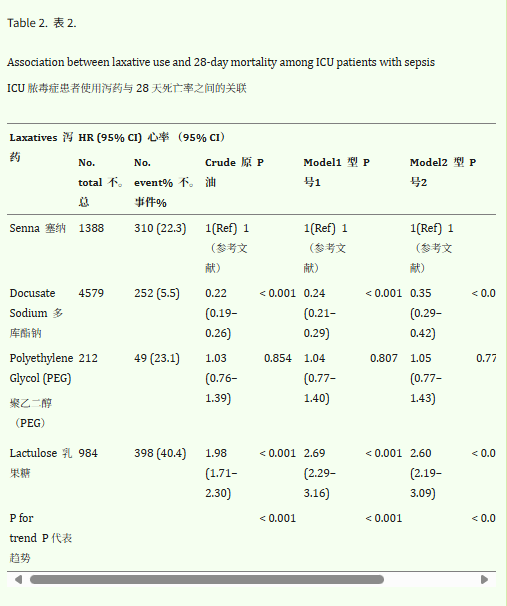Click the No. total column header
The image size is (507, 606).
click(100, 182)
